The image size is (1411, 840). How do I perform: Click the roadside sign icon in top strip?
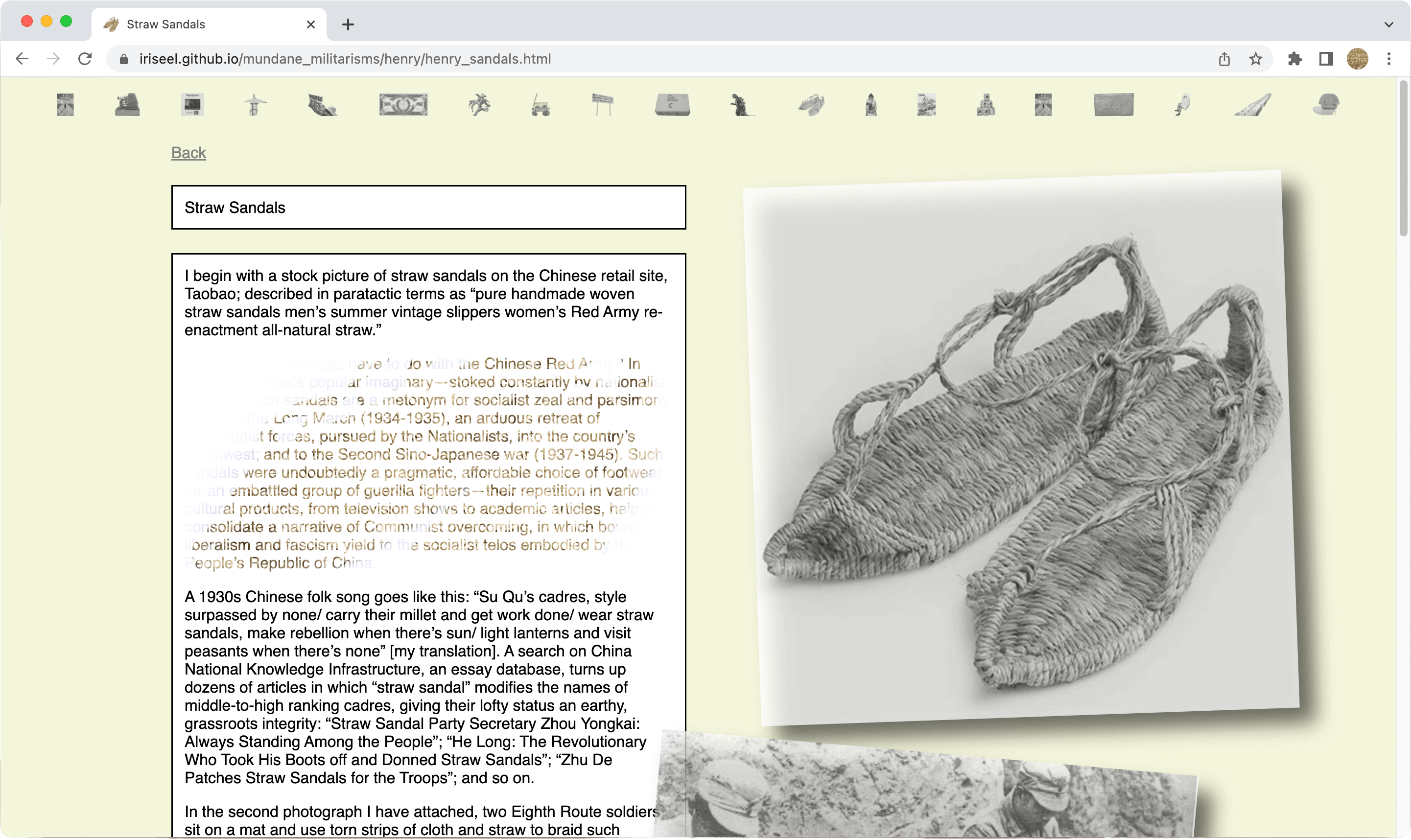coord(602,105)
